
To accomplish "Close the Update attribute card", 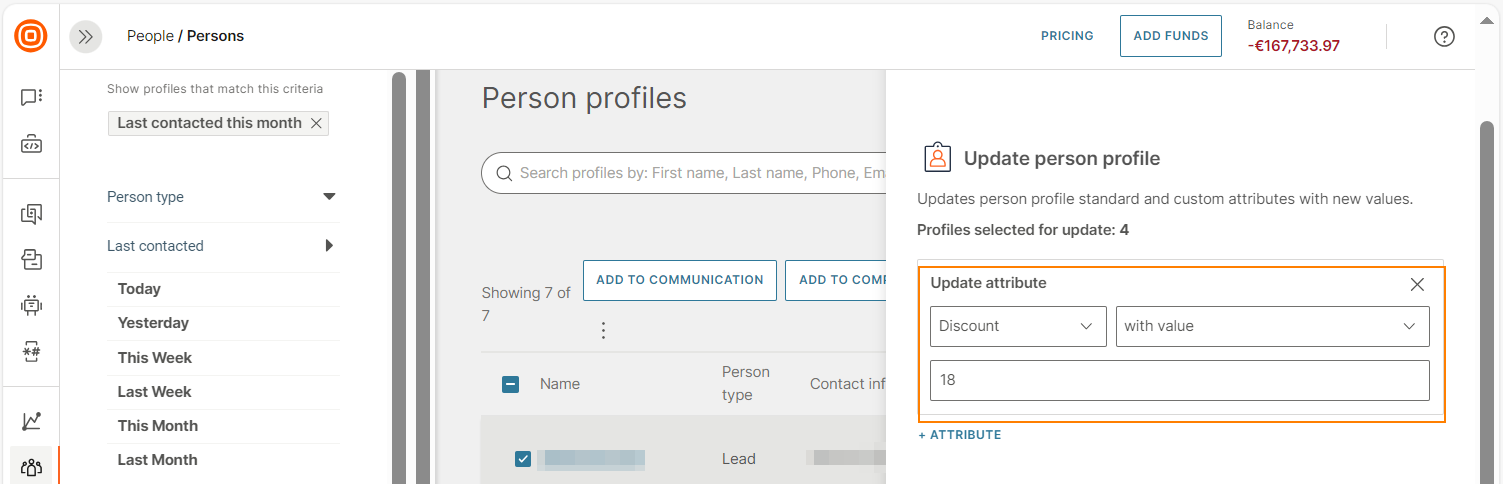I will 1417,284.
